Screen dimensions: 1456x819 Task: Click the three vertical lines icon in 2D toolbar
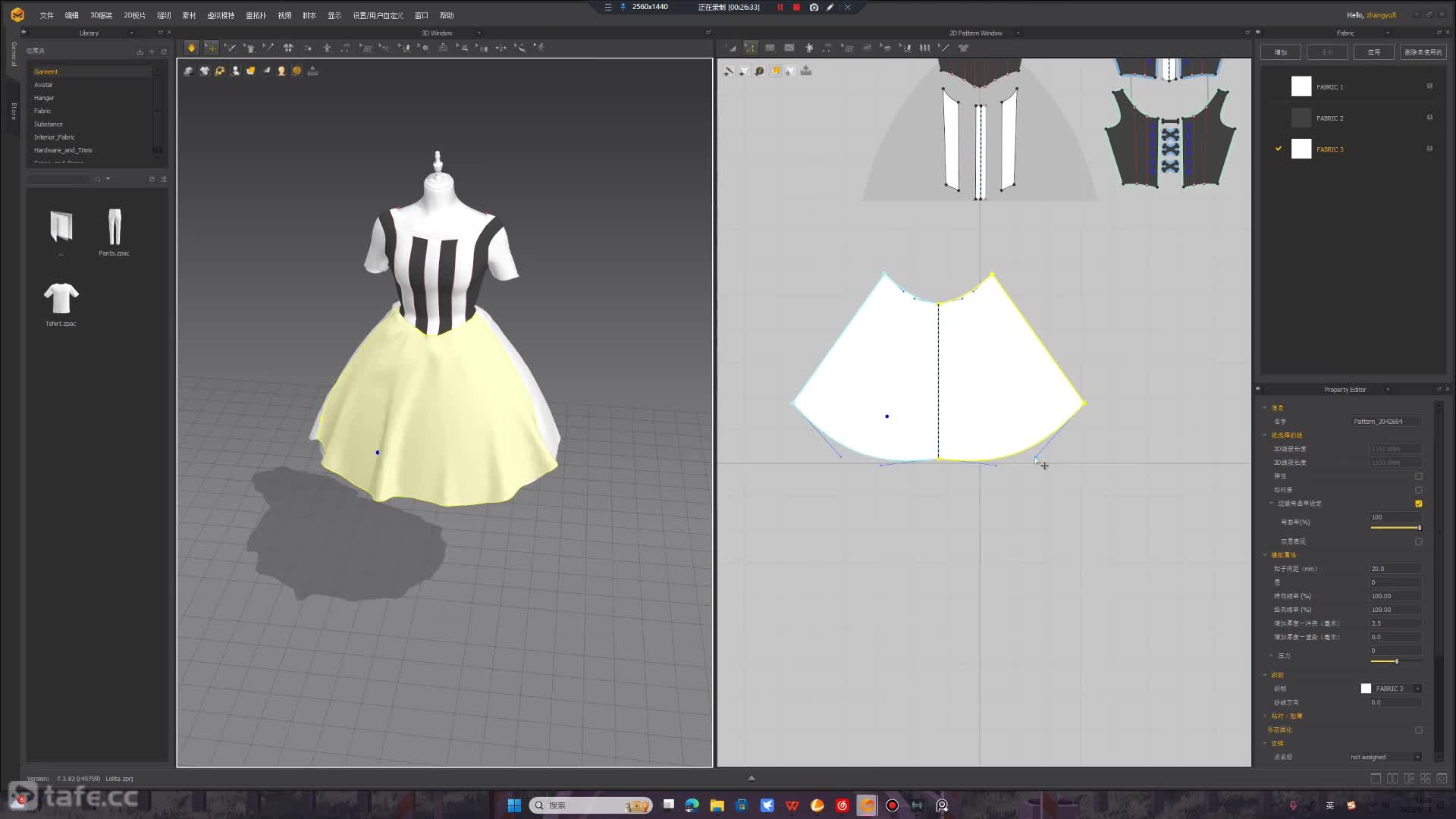pyautogui.click(x=924, y=48)
